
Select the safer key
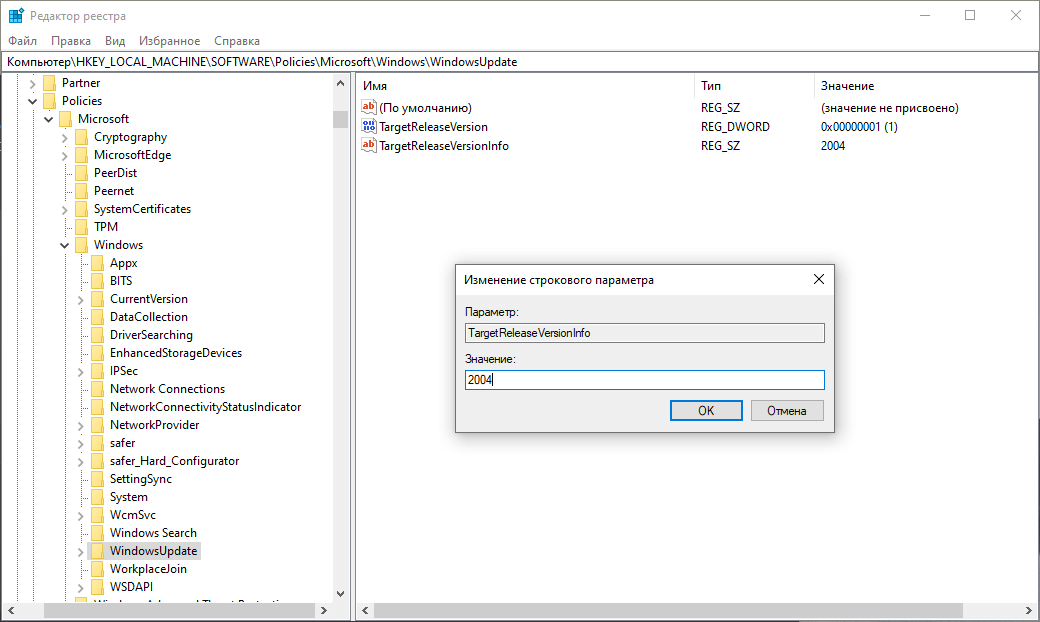click(x=123, y=442)
